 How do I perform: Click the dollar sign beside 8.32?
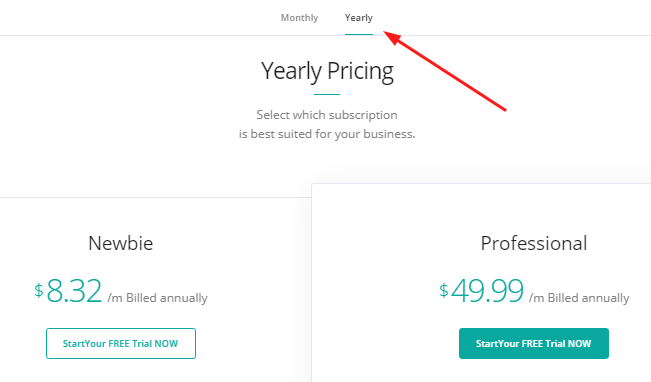pyautogui.click(x=39, y=291)
